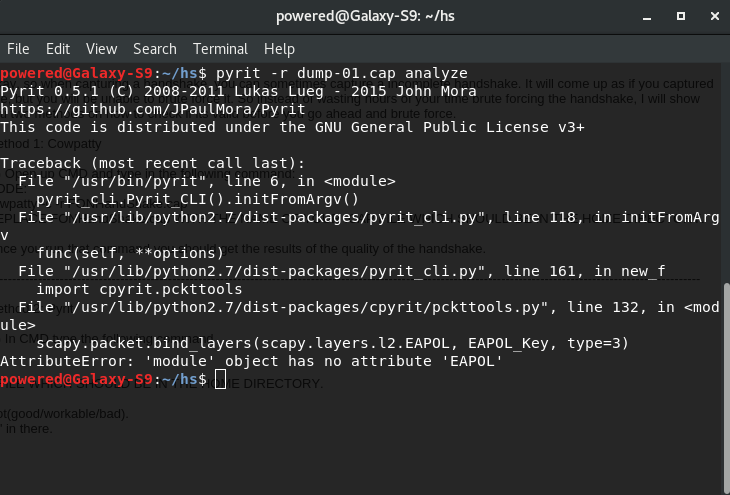Screen dimensions: 730x495
Task: Maximize the terminal window
Action: (681, 16)
